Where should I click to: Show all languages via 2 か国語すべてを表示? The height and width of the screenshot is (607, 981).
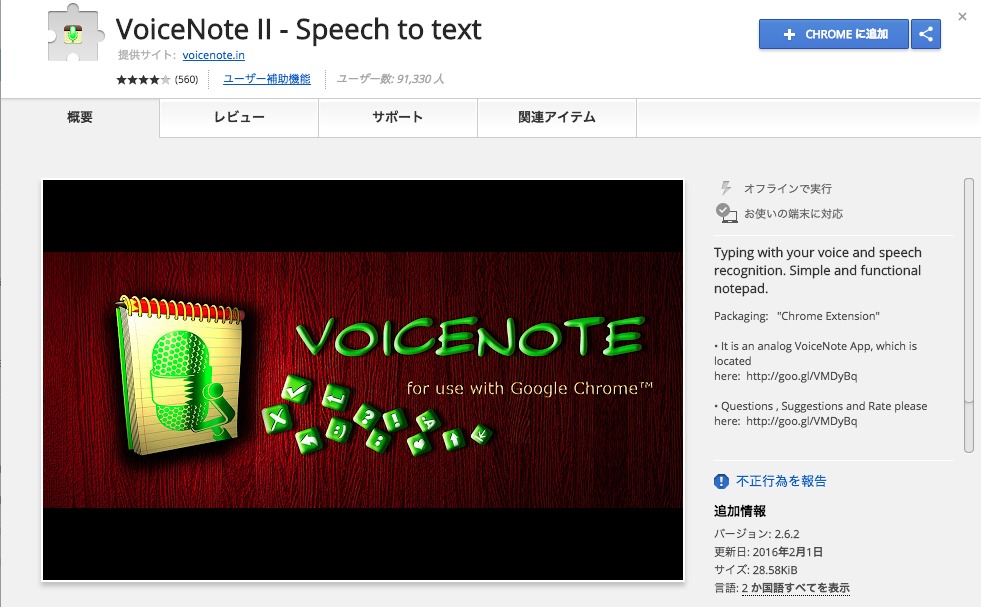(x=796, y=588)
